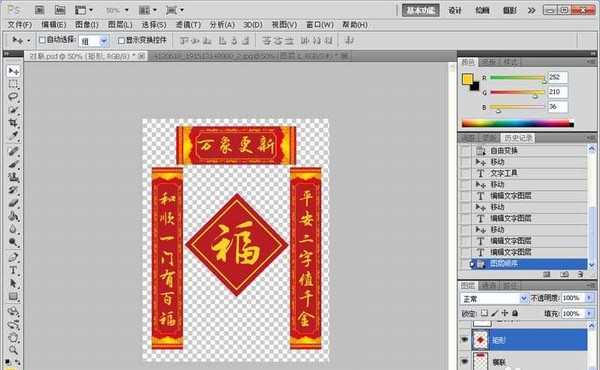
Task: Open the 图像(I) menu
Action: tap(86, 25)
